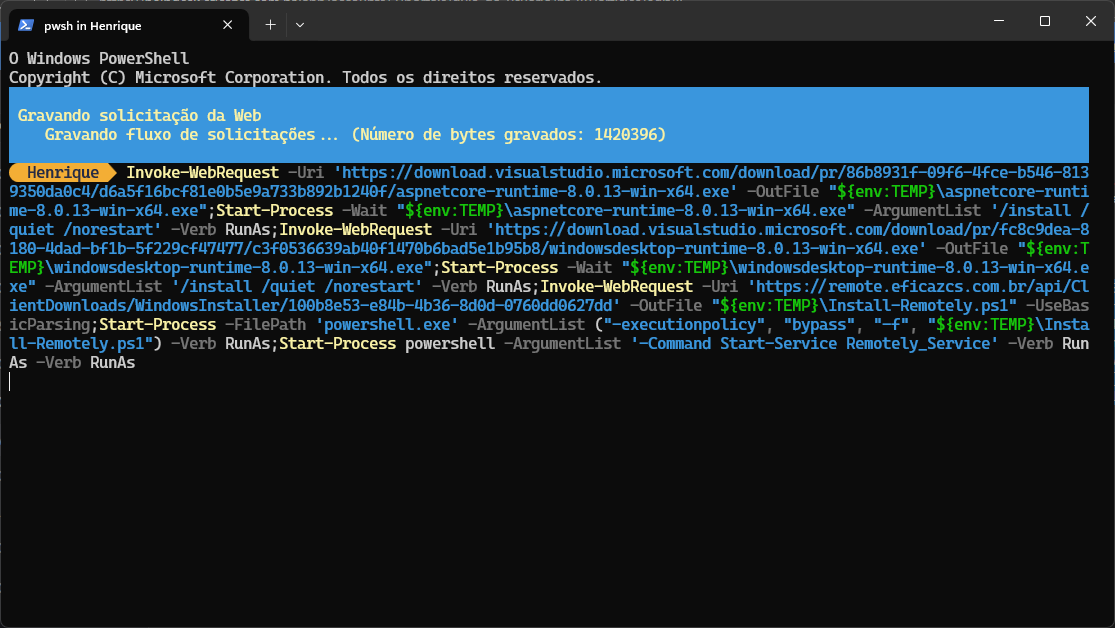Click the Copyright Microsoft Corporation line
Screen dimensions: 1115x628
pyautogui.click(x=305, y=77)
